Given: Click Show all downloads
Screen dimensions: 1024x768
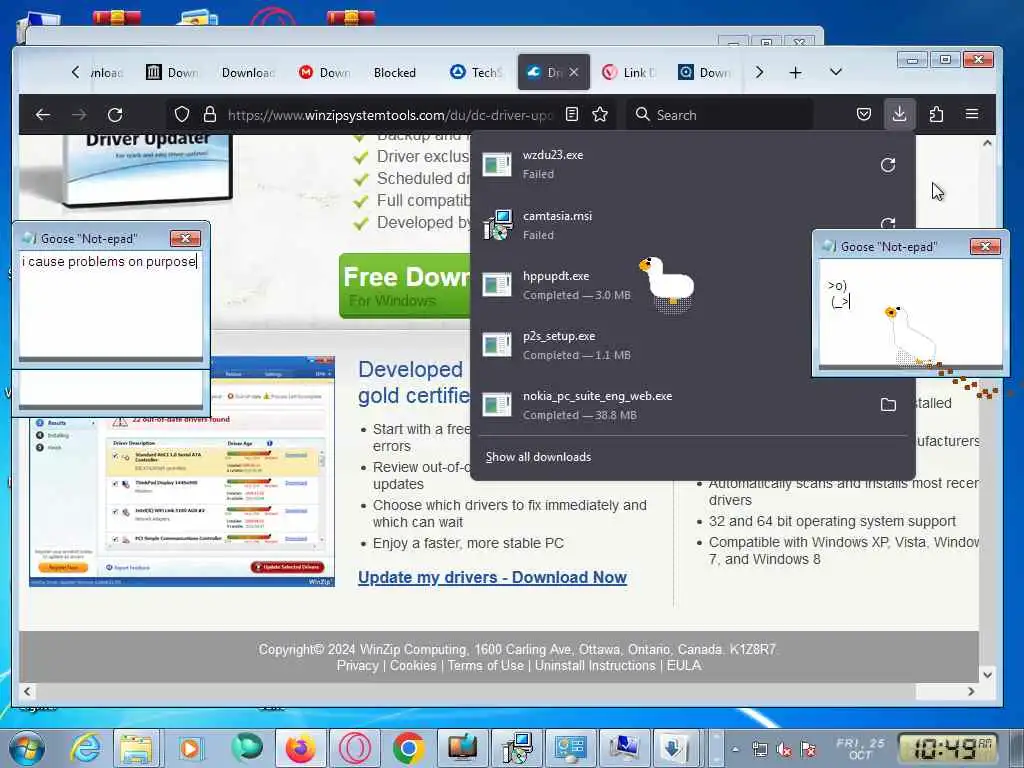Looking at the screenshot, I should [538, 457].
